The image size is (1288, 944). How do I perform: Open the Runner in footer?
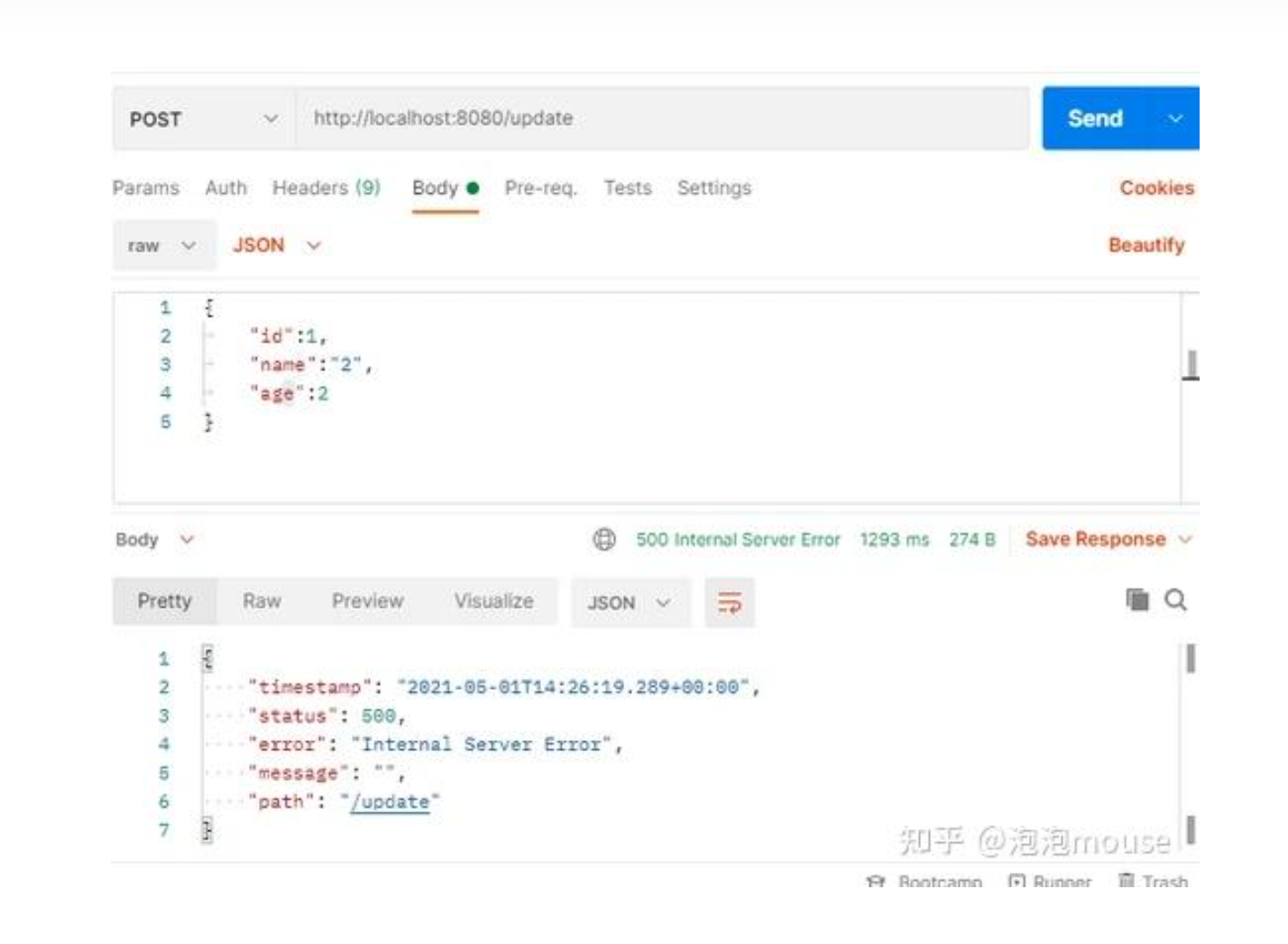point(1049,882)
